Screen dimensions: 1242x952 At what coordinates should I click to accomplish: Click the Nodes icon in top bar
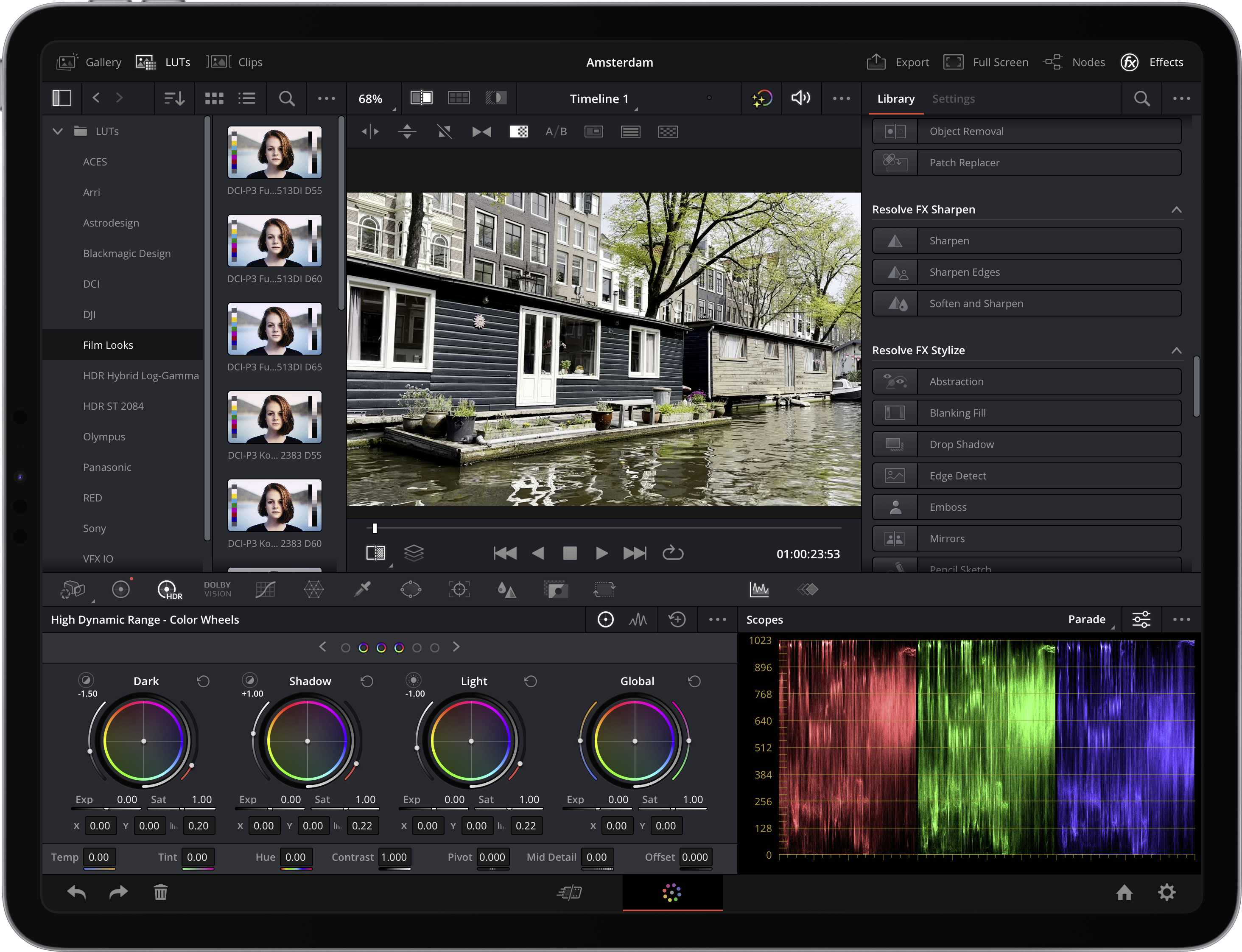(1053, 62)
